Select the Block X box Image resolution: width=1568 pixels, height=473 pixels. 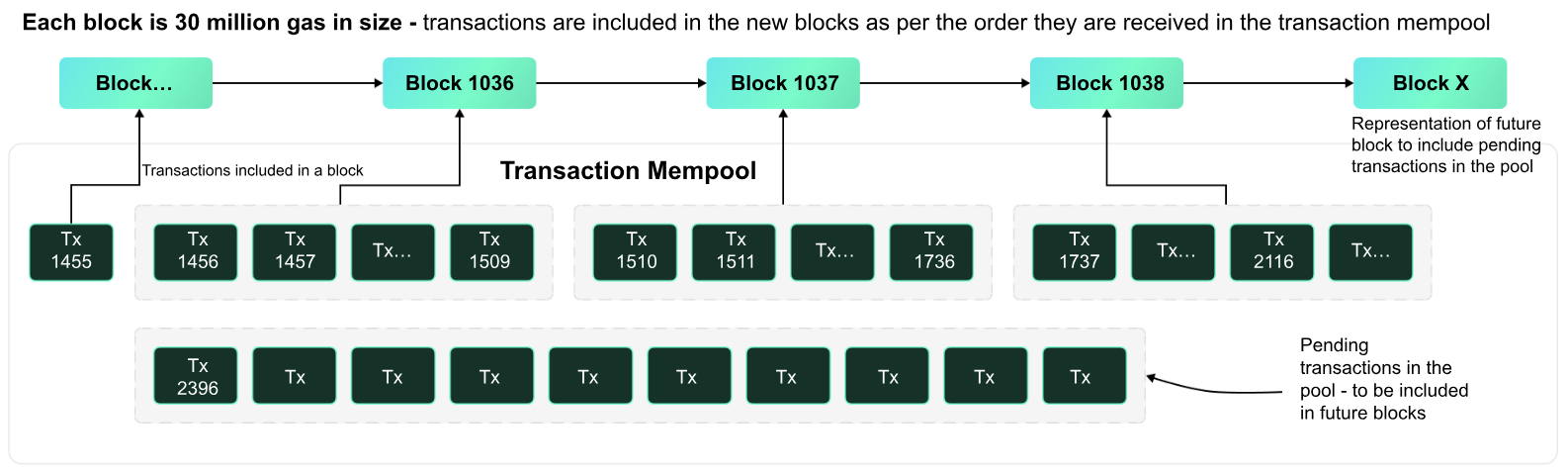(x=1430, y=83)
